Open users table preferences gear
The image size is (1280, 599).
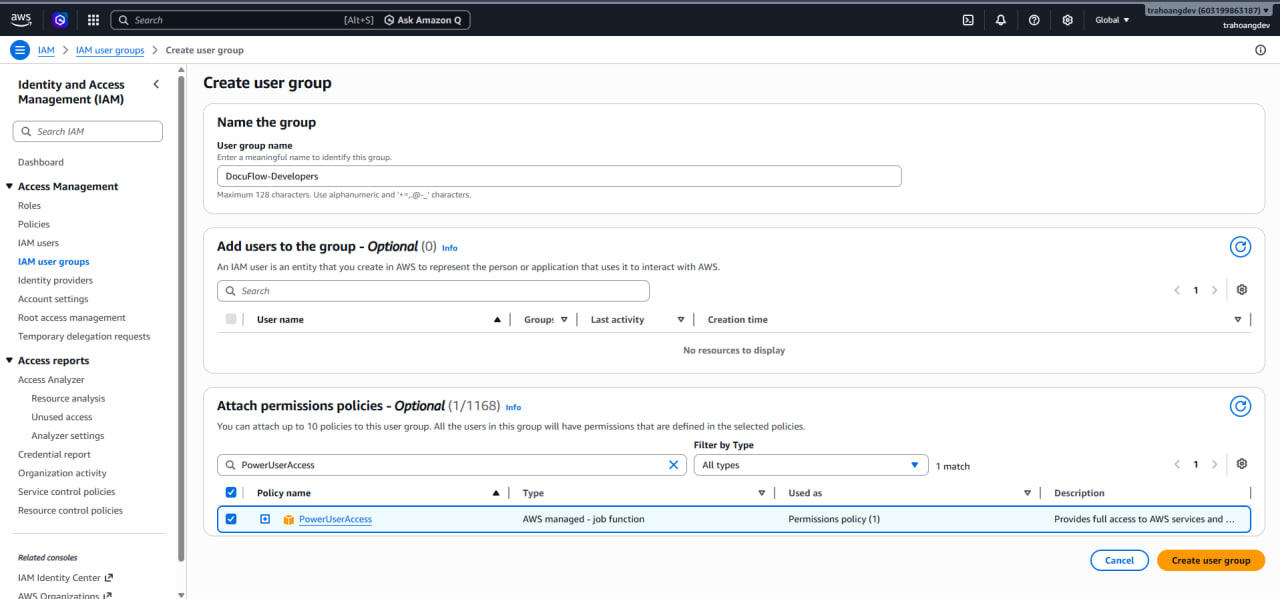1242,290
